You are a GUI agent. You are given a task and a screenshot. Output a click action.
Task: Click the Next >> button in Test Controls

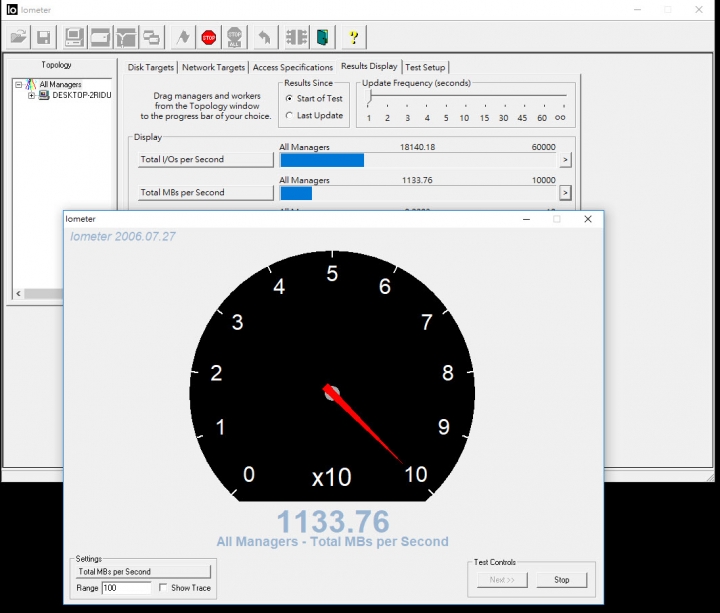(x=502, y=580)
